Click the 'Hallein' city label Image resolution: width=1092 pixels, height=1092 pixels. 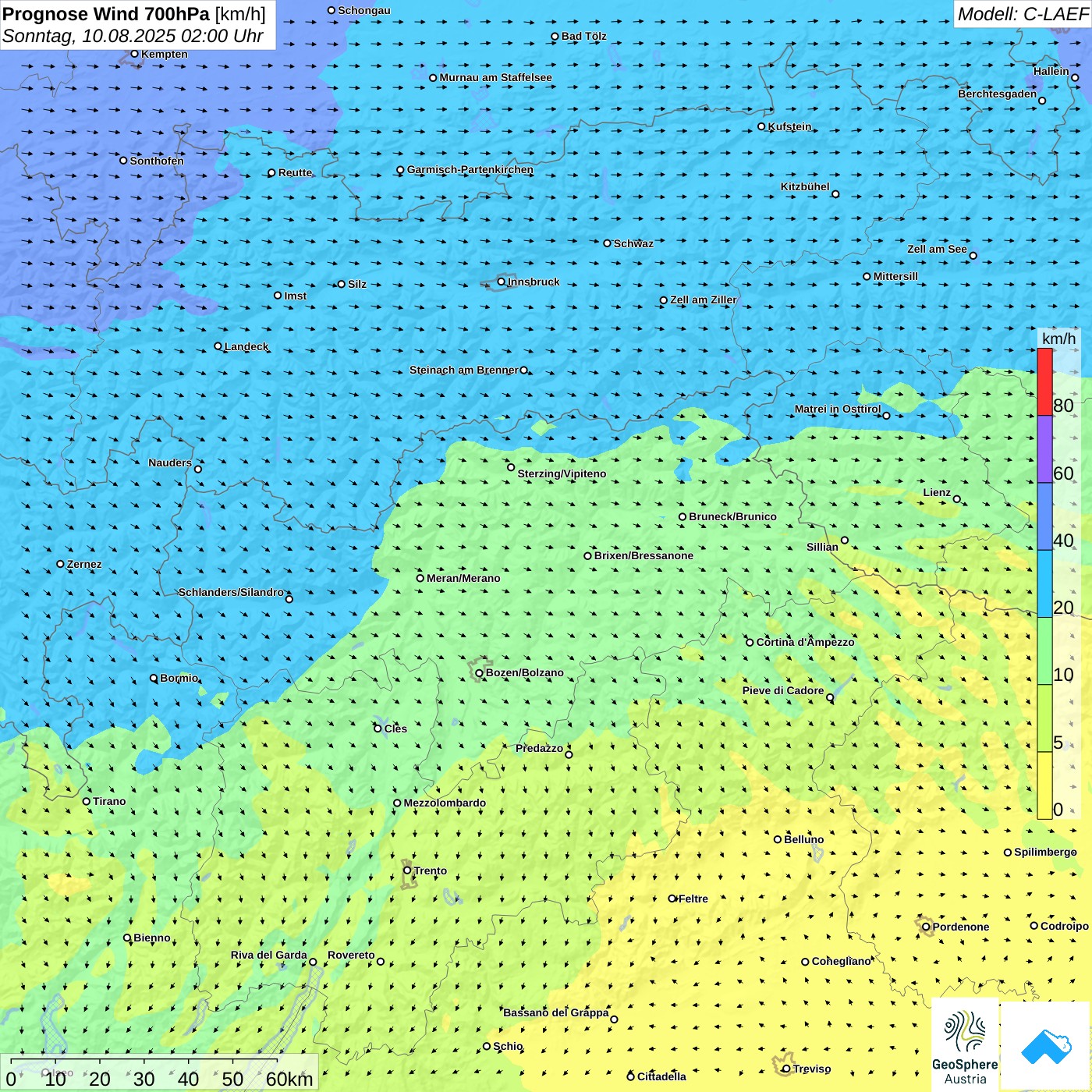click(1051, 71)
